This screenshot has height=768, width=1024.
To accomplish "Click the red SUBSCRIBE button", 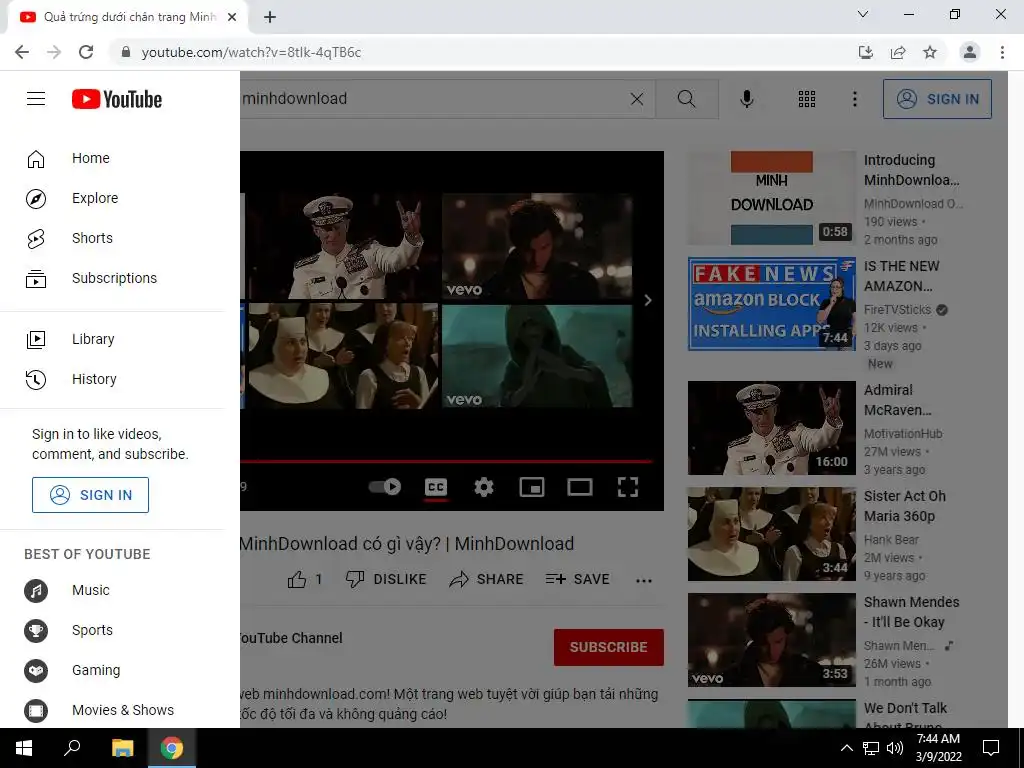I will 609,647.
